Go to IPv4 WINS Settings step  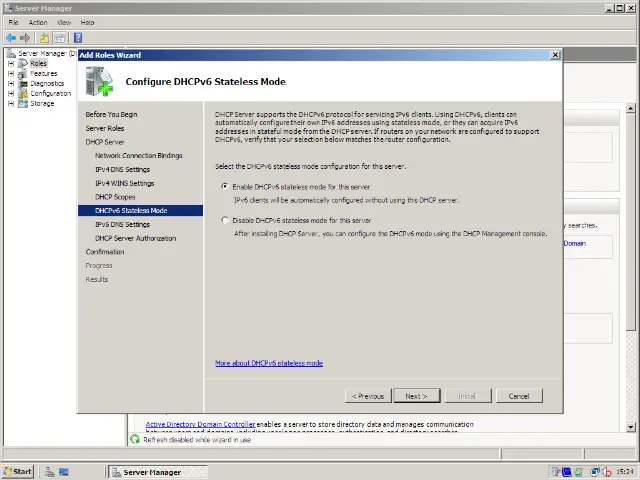[124, 183]
